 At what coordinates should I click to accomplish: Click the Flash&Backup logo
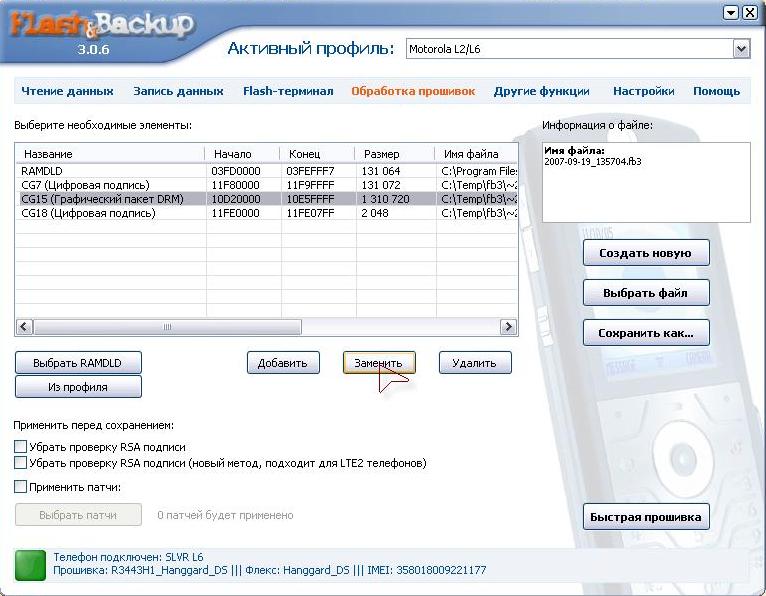[102, 25]
